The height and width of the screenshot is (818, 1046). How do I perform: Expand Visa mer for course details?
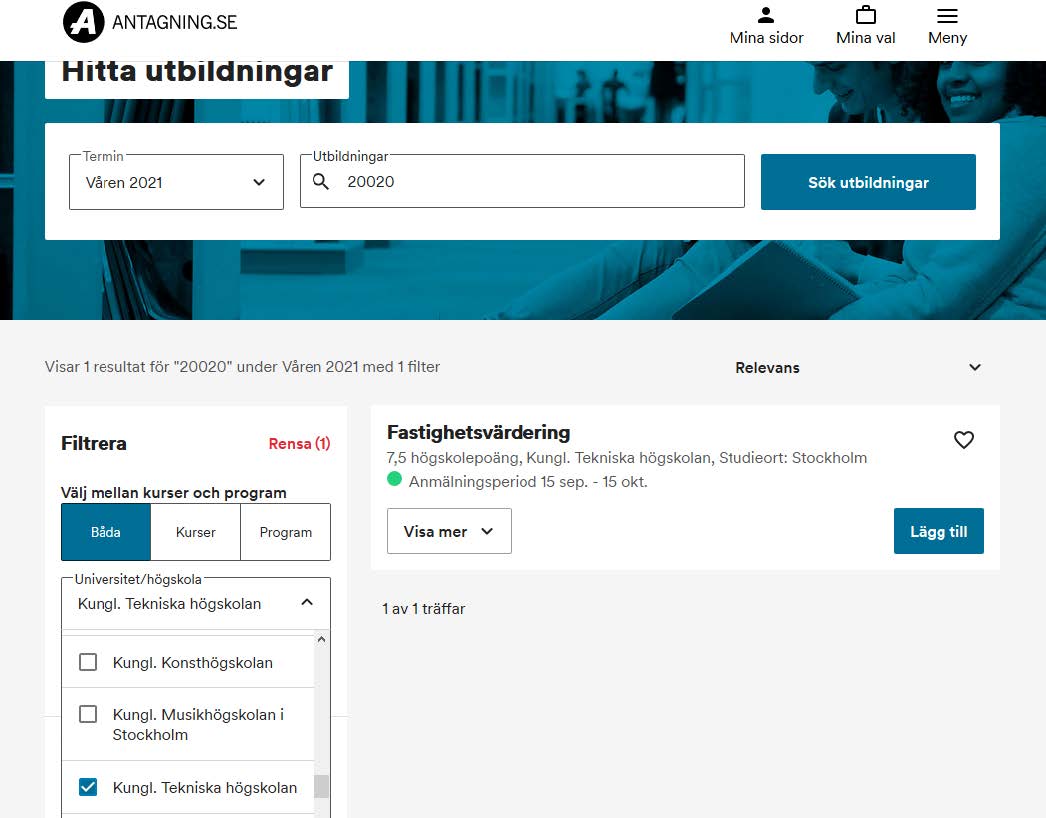[449, 531]
